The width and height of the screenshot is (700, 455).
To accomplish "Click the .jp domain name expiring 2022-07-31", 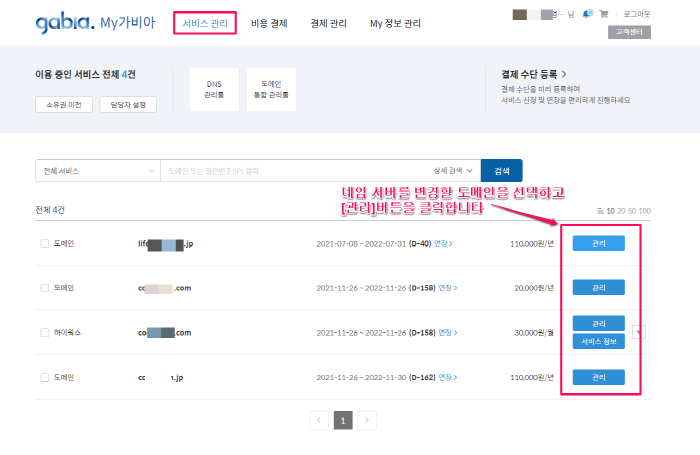I will coord(166,244).
